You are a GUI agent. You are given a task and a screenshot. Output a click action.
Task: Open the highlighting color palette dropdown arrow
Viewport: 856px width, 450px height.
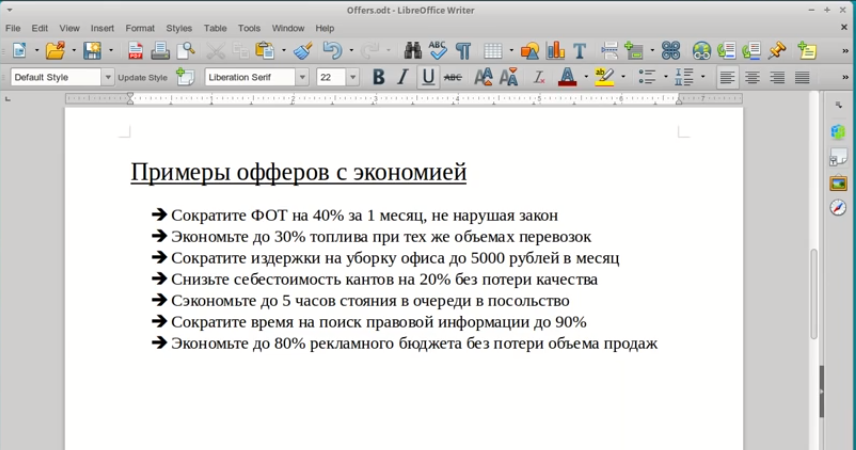[x=623, y=77]
